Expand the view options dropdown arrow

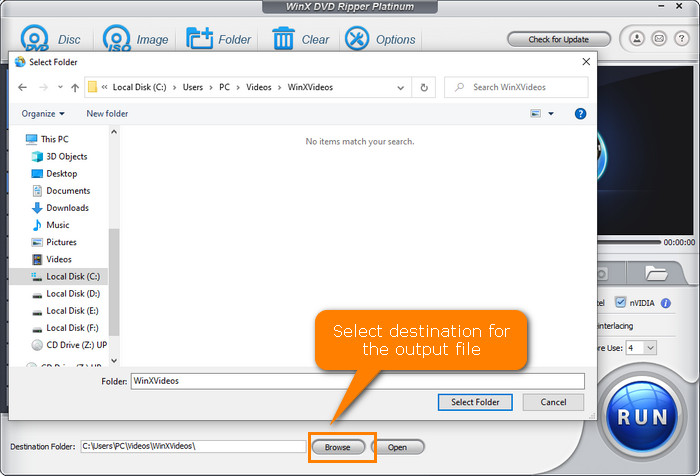[551, 113]
